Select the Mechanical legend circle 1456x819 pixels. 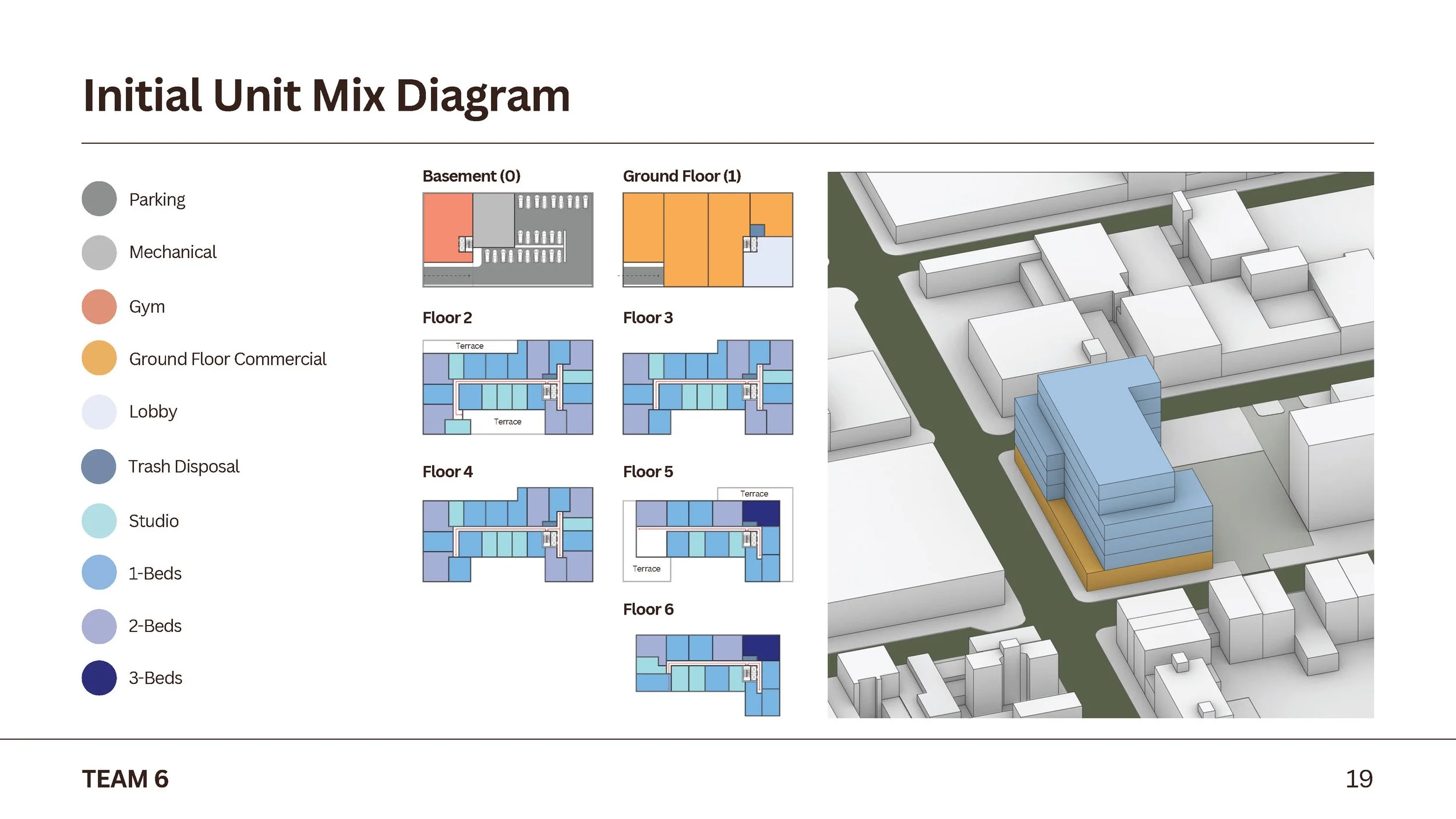point(99,252)
